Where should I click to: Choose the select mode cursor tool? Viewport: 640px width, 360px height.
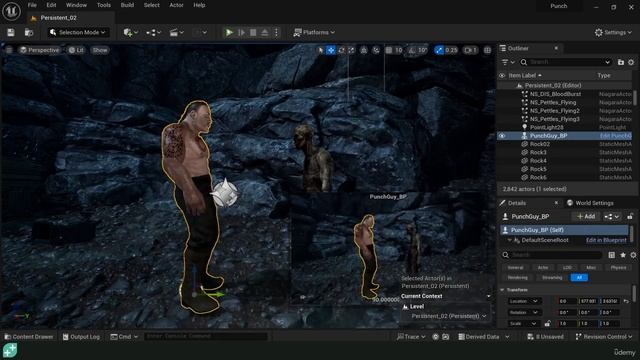(x=320, y=50)
